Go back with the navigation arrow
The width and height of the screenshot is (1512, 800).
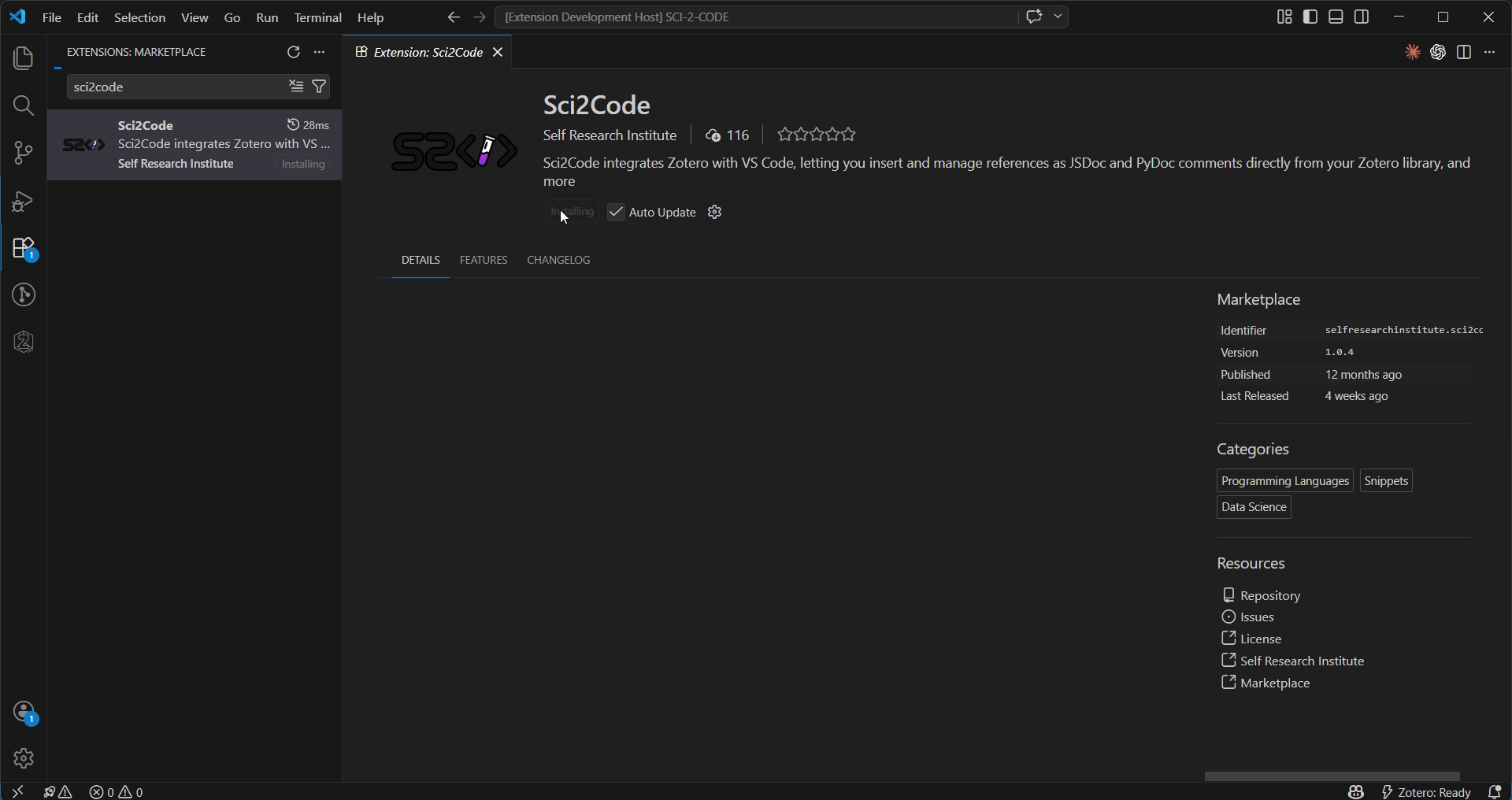454,17
